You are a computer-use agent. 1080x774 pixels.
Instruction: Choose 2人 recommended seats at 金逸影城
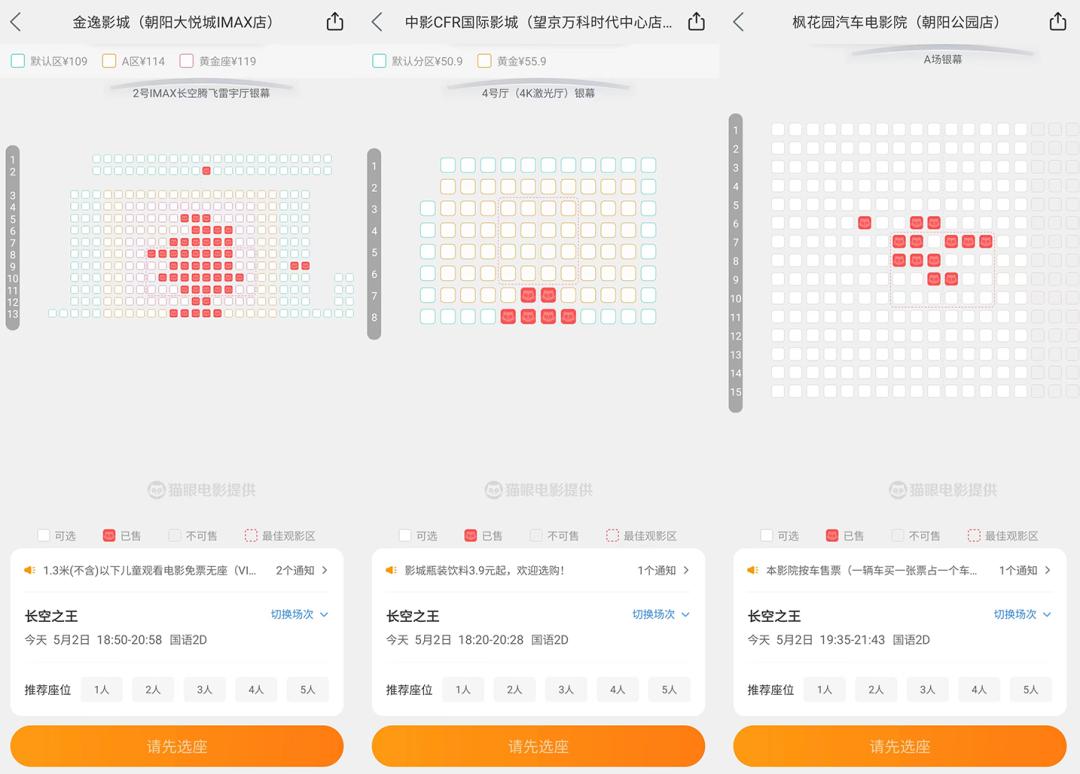[153, 689]
